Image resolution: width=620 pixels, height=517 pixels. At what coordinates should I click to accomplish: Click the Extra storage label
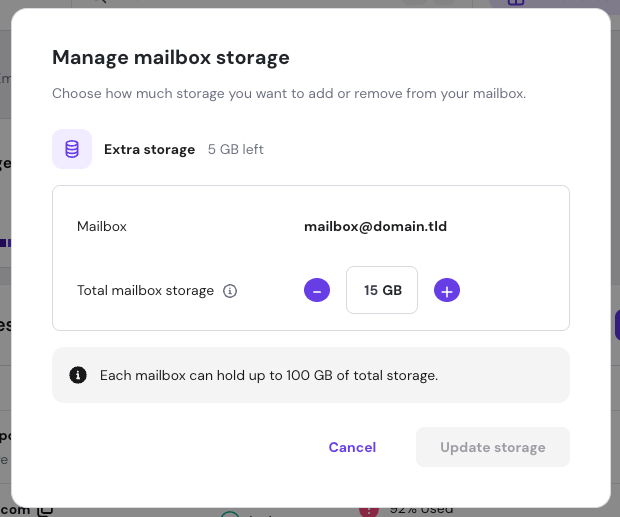[x=149, y=149]
